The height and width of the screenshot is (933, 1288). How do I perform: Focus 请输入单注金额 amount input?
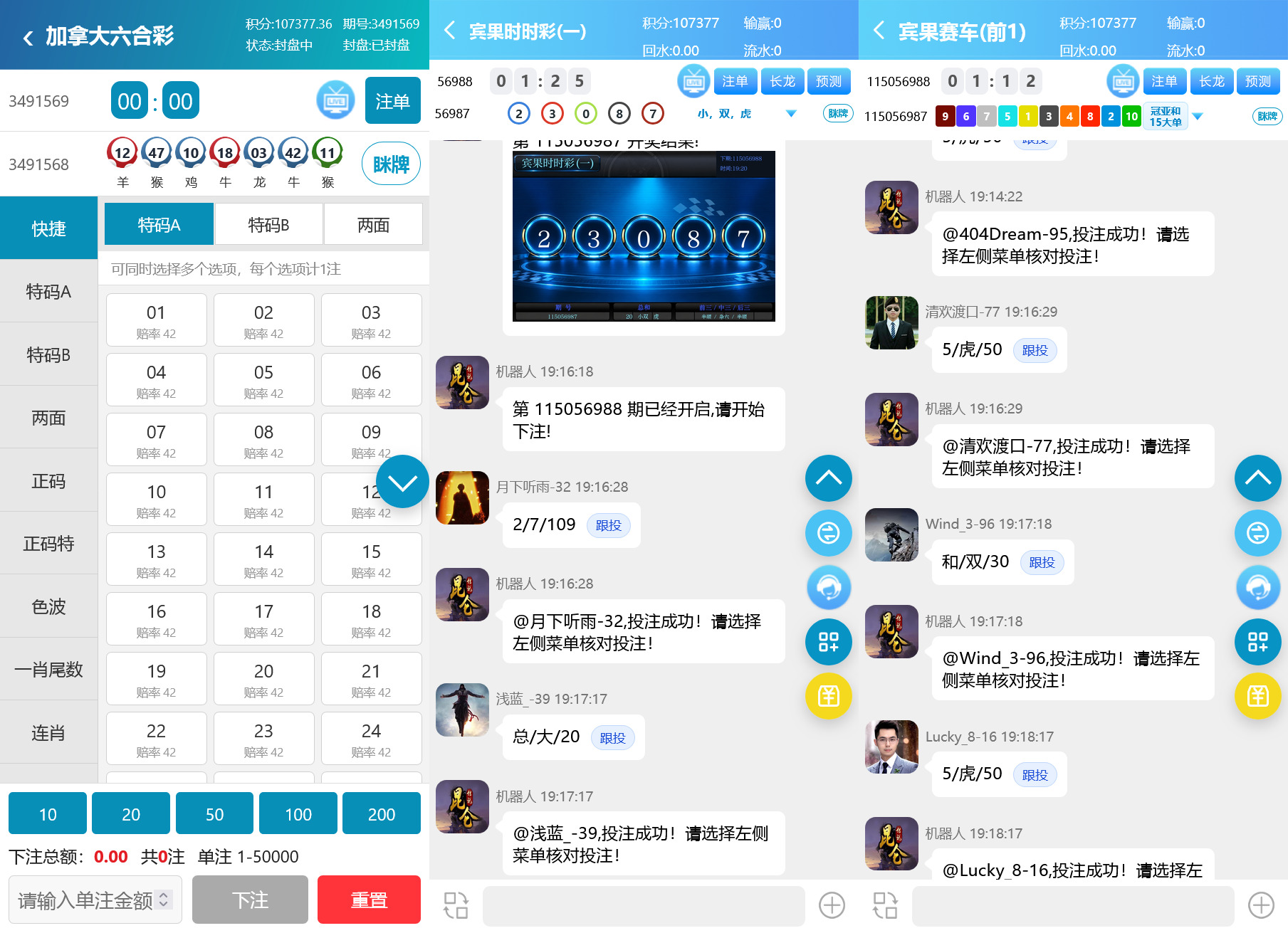click(95, 900)
